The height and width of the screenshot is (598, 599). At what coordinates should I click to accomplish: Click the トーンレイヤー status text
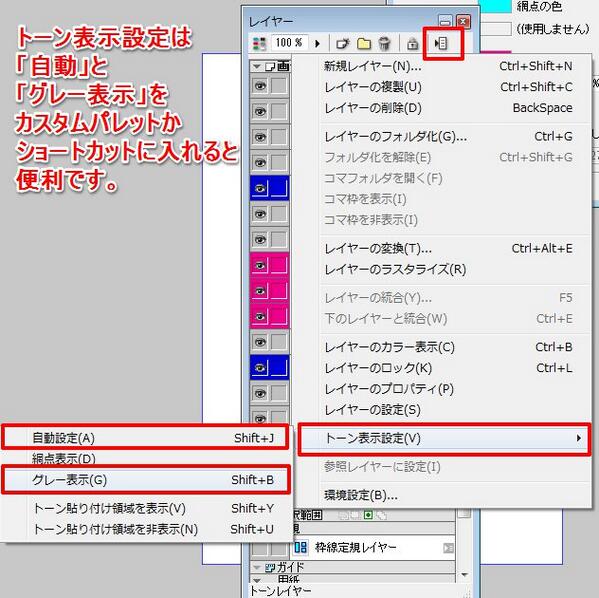point(280,591)
